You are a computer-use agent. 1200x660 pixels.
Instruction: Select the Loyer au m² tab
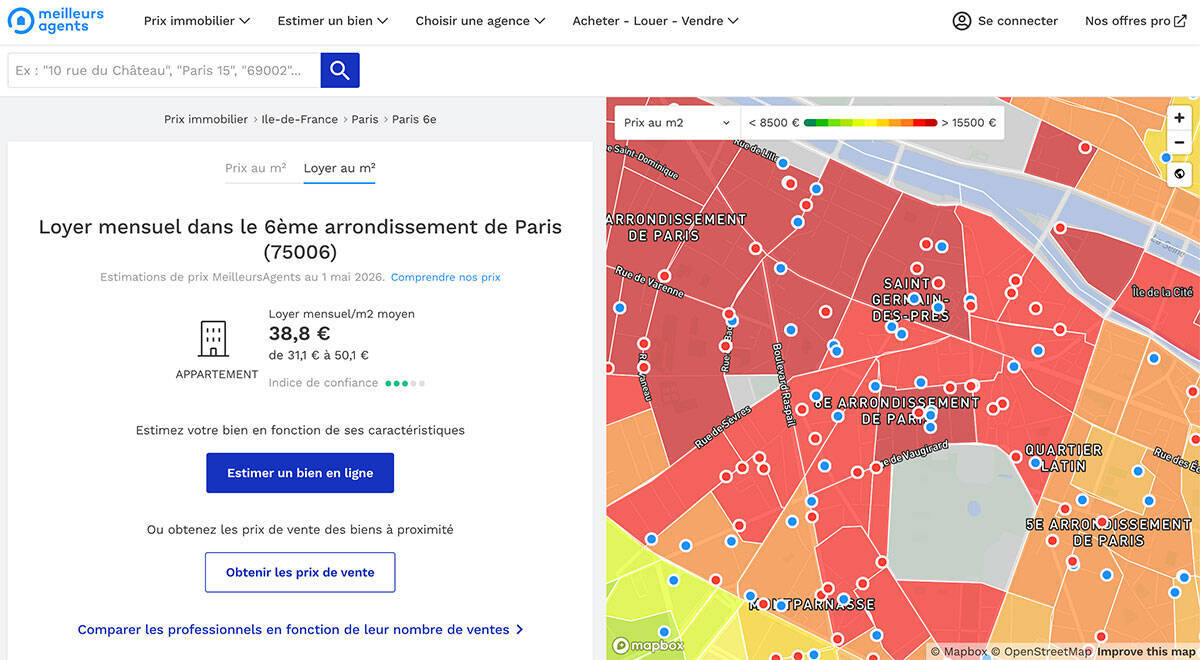340,168
